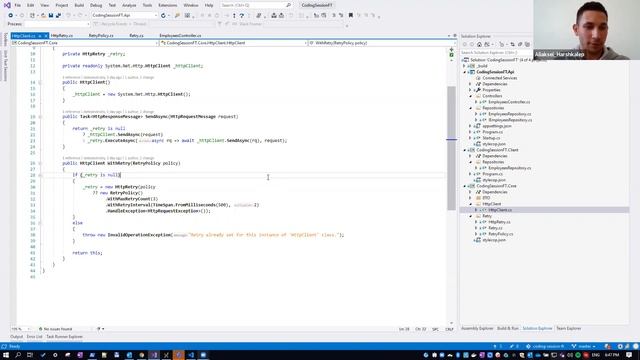Screen dimensions: 640x360
Task: Click the vertical editor scrollbar thumb
Action: (451, 148)
